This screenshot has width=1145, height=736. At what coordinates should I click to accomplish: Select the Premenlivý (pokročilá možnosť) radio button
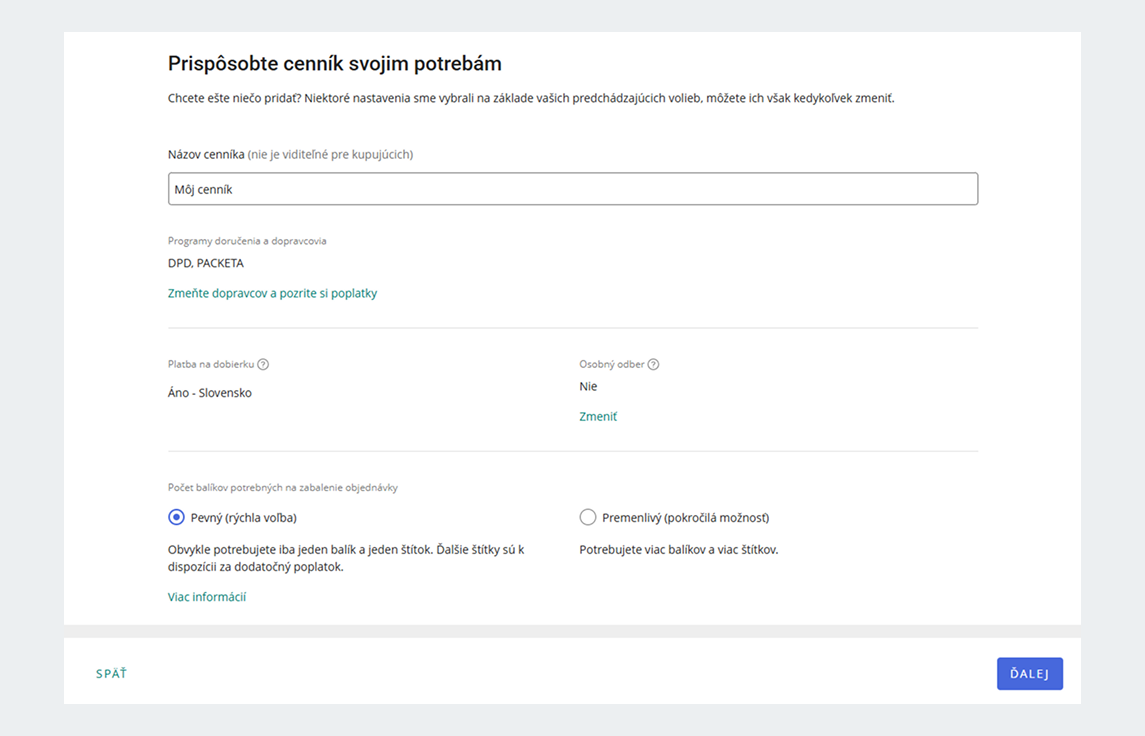tap(588, 518)
